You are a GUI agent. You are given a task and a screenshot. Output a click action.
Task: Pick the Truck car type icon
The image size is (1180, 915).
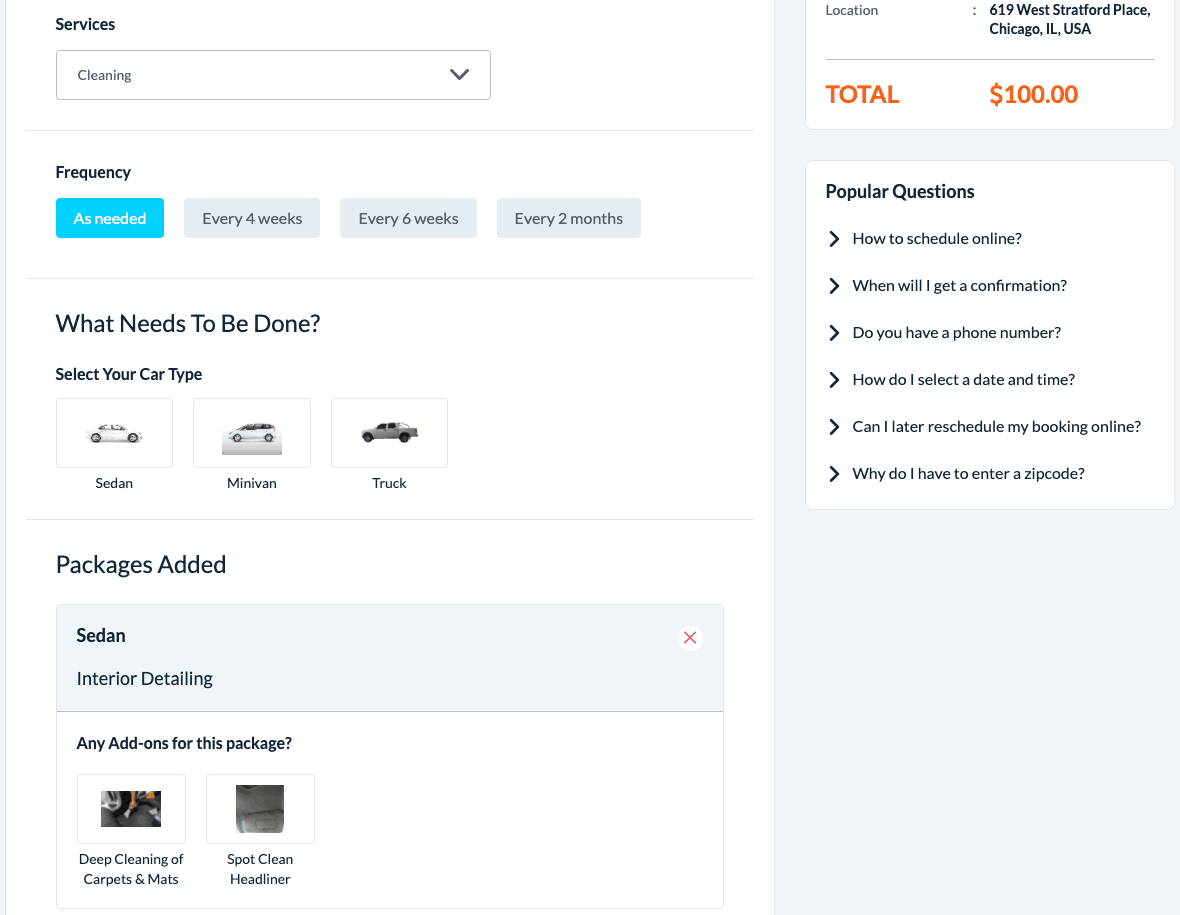point(389,433)
